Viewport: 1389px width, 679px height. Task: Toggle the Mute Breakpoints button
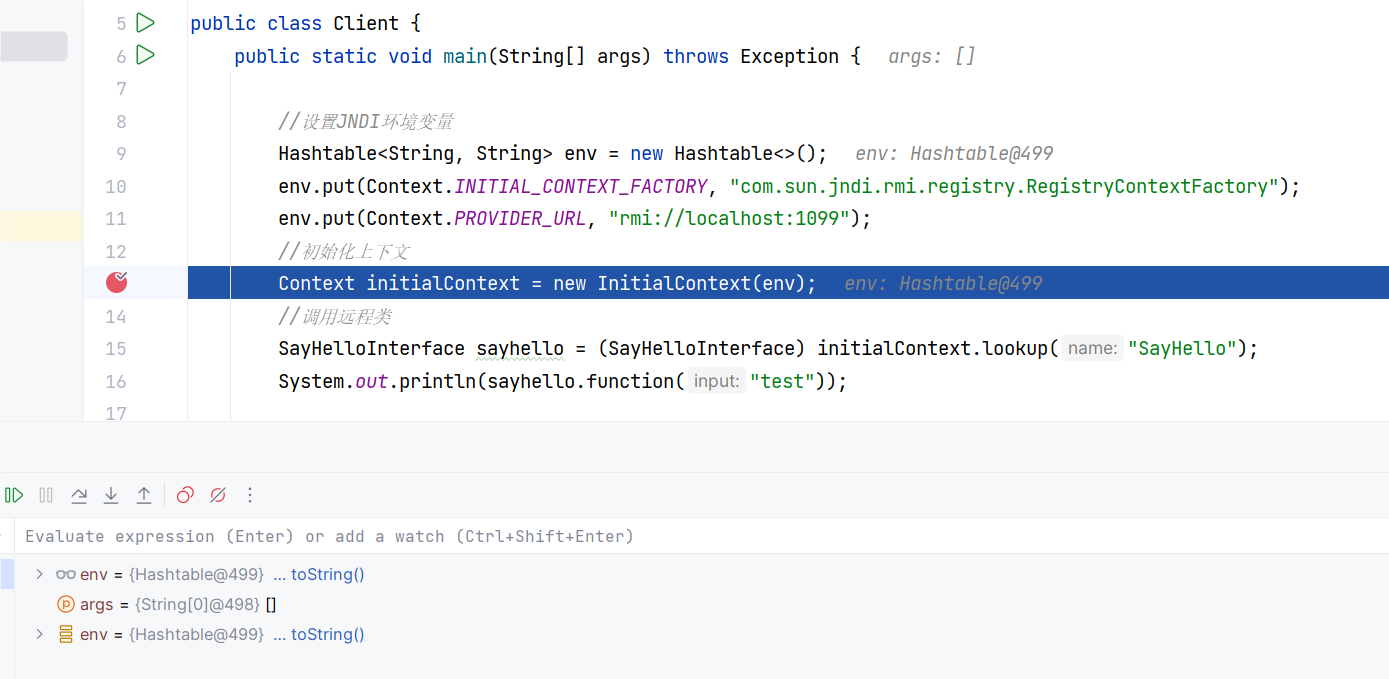tap(218, 495)
